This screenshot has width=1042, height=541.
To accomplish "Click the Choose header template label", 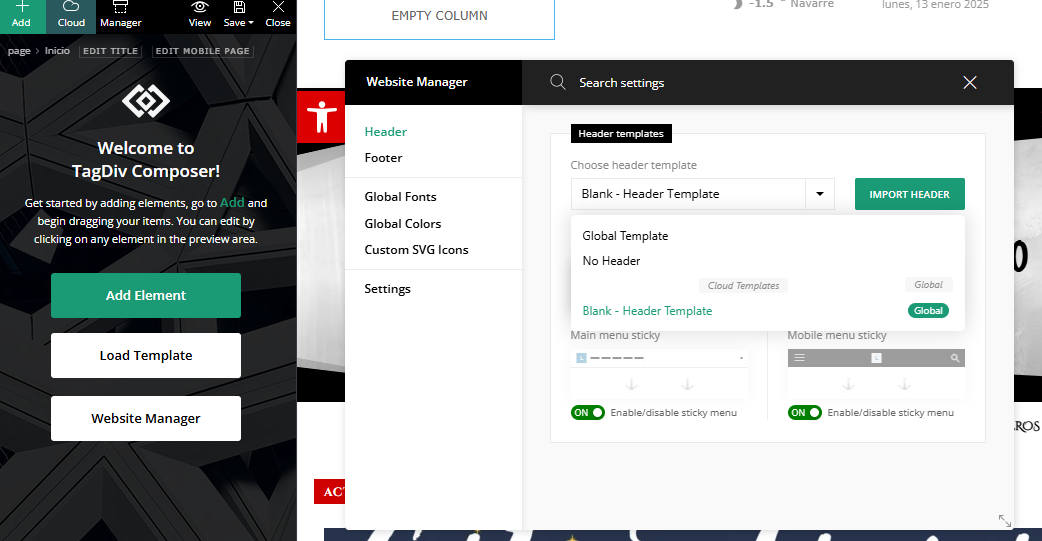I will 634,165.
